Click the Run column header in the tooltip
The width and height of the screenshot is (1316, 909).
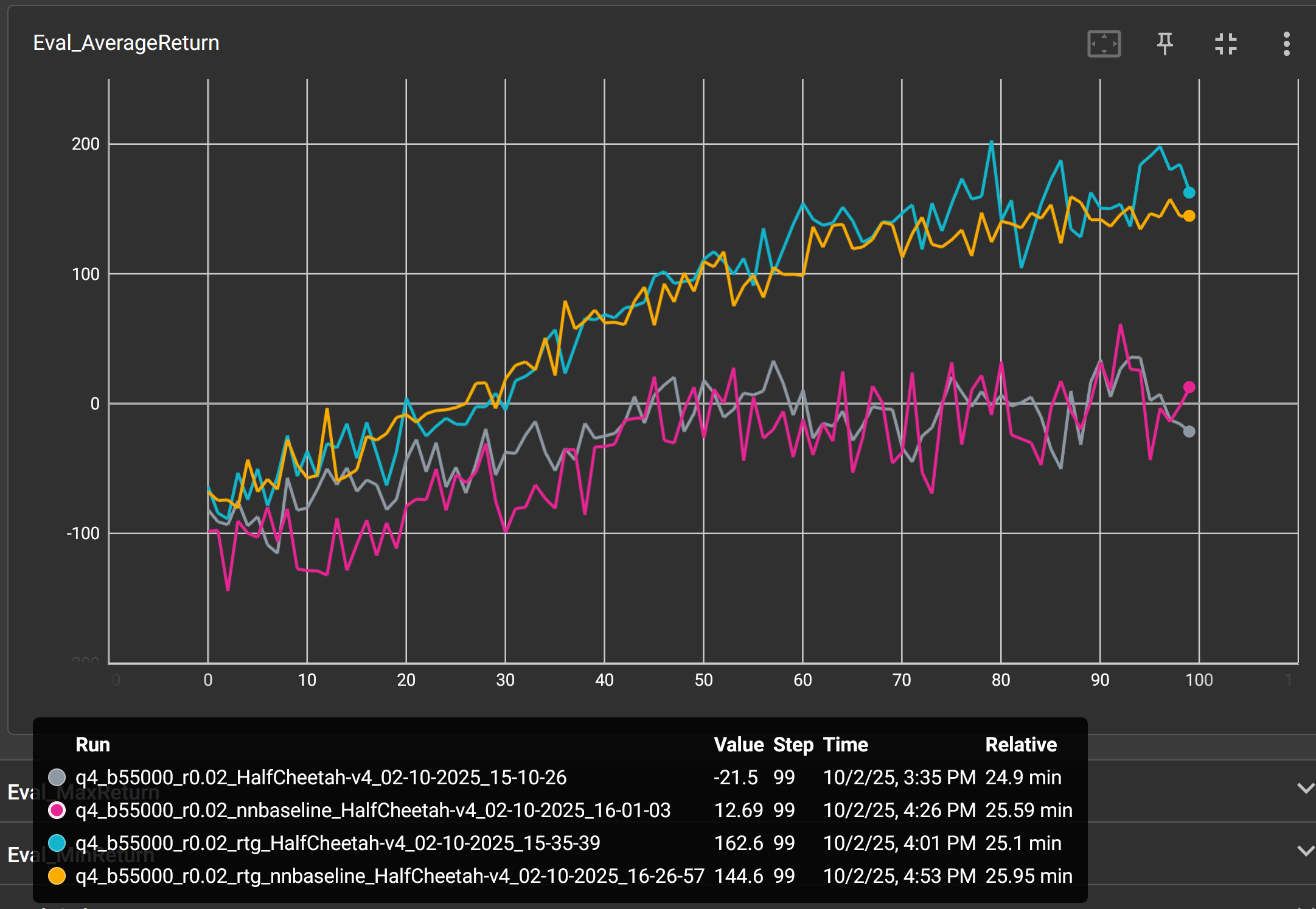click(92, 744)
